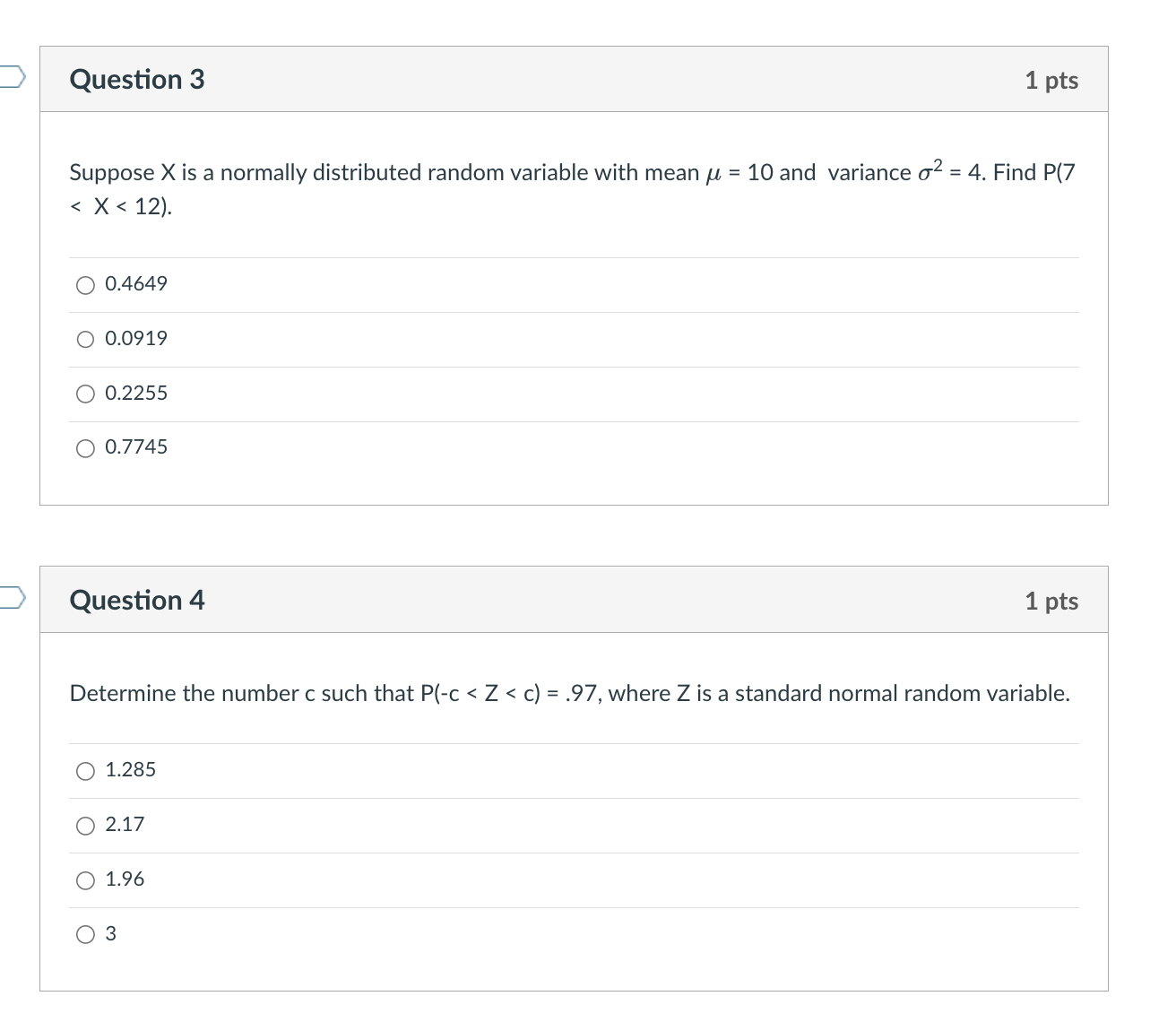Click the bookmark icon beside Question 3
The image size is (1176, 1022).
pyautogui.click(x=11, y=79)
